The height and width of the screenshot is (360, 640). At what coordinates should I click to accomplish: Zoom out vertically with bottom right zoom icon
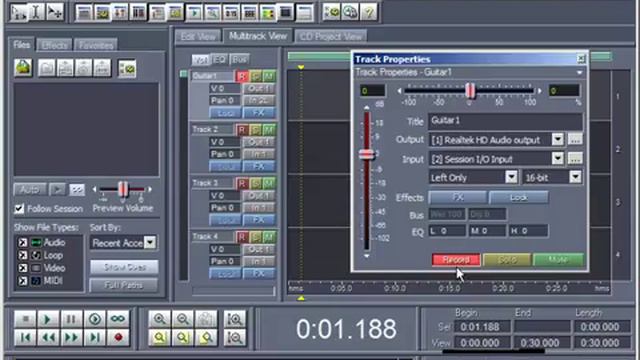coord(235,338)
